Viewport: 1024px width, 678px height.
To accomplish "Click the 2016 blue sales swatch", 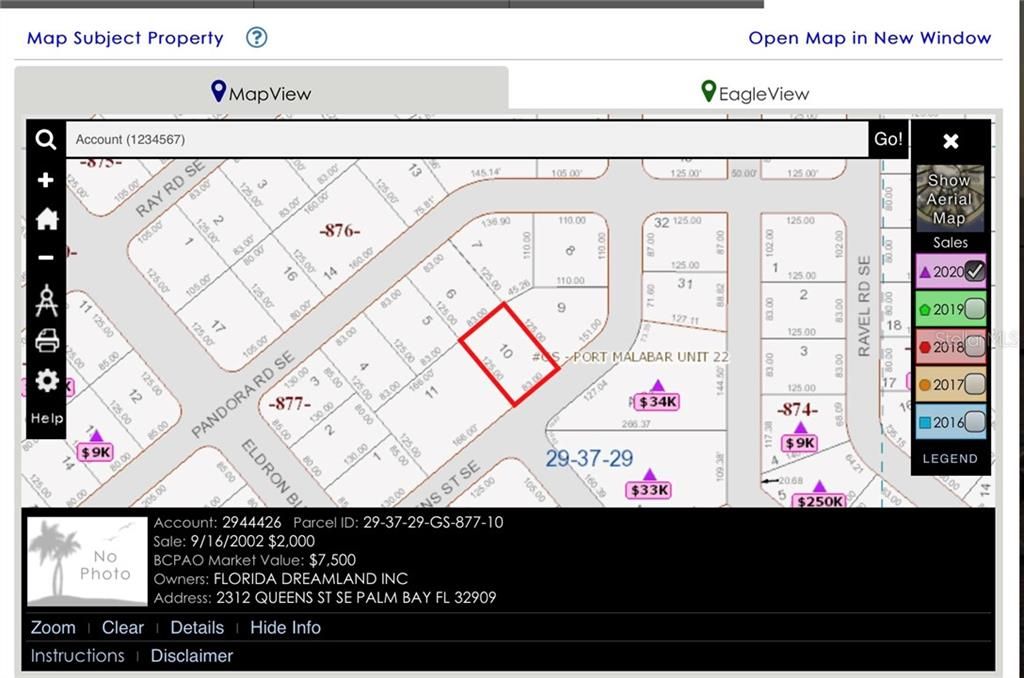I will (926, 422).
